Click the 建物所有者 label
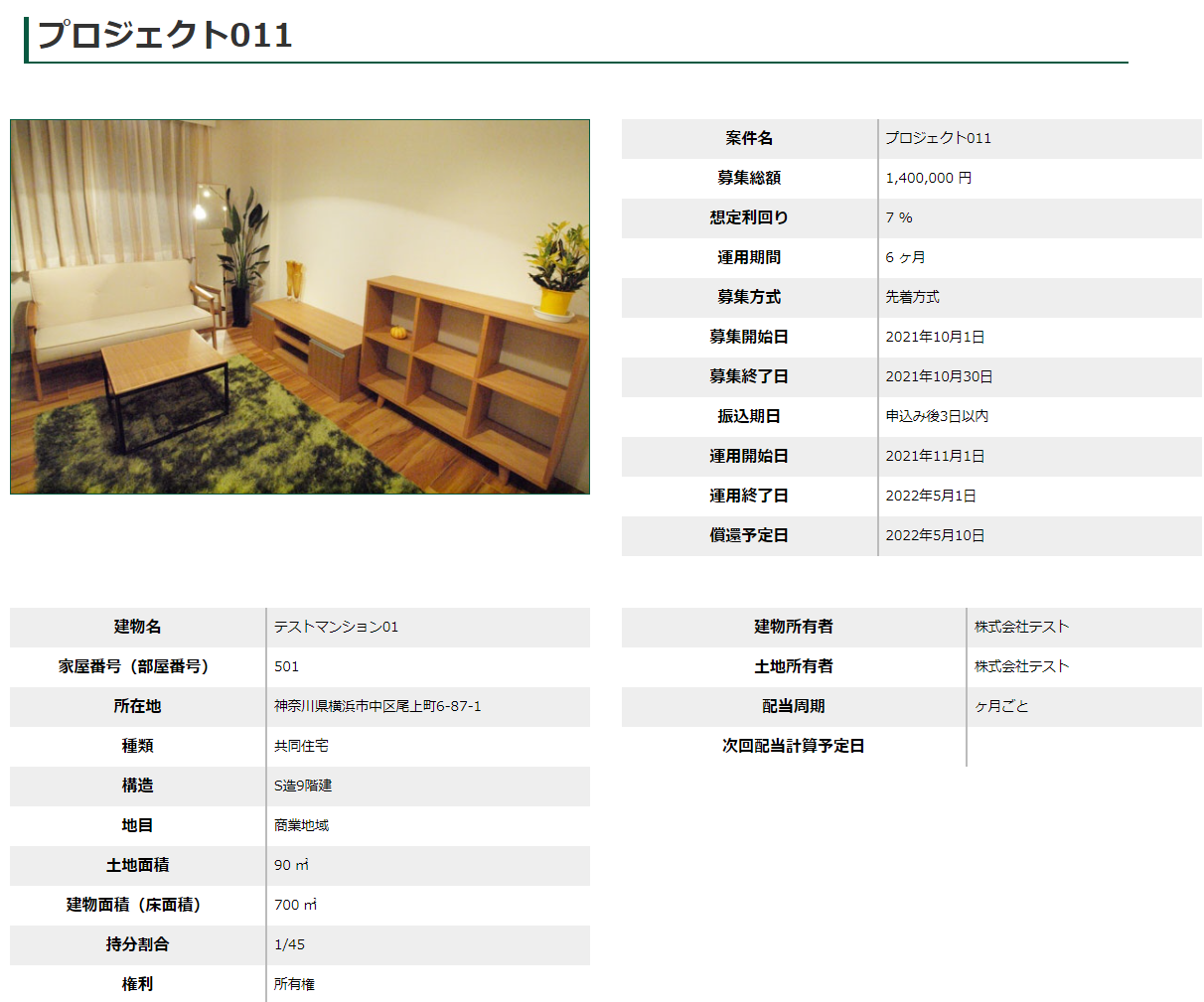Viewport: 1204px width, 1002px height. coord(793,627)
